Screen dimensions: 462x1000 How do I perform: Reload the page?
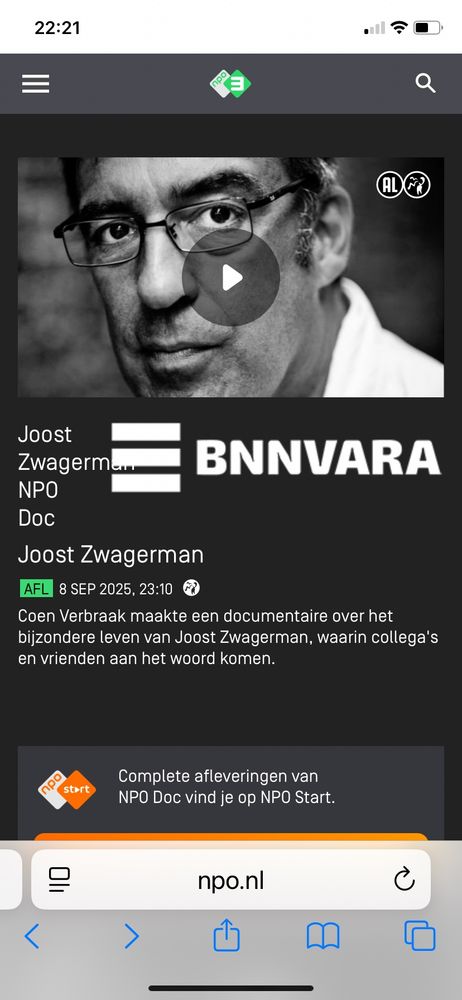point(404,879)
